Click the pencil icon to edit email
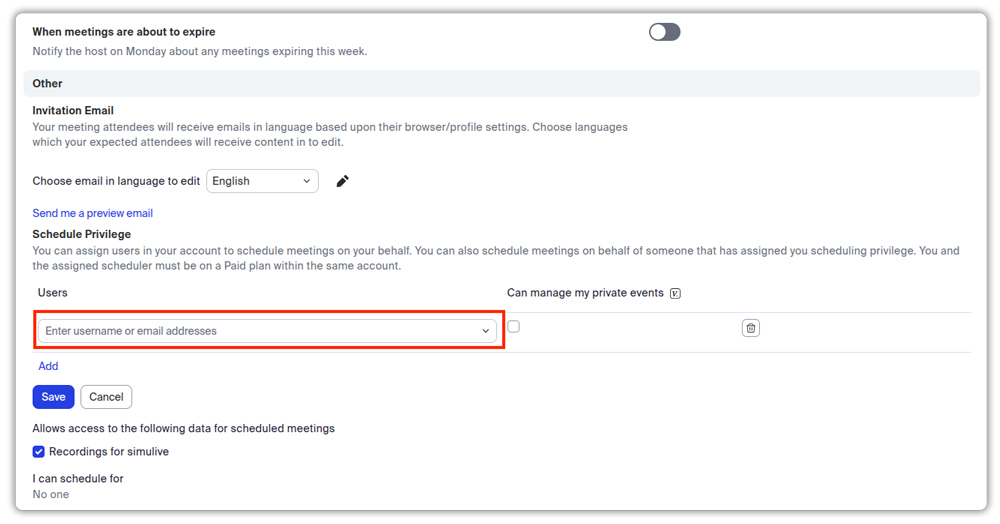The width and height of the screenshot is (1000, 524). (342, 181)
